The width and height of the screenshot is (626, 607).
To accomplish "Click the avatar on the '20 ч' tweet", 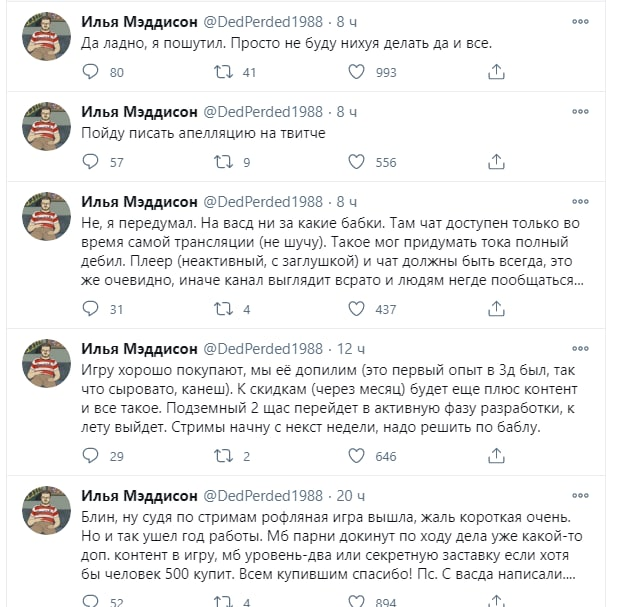I will coord(45,511).
